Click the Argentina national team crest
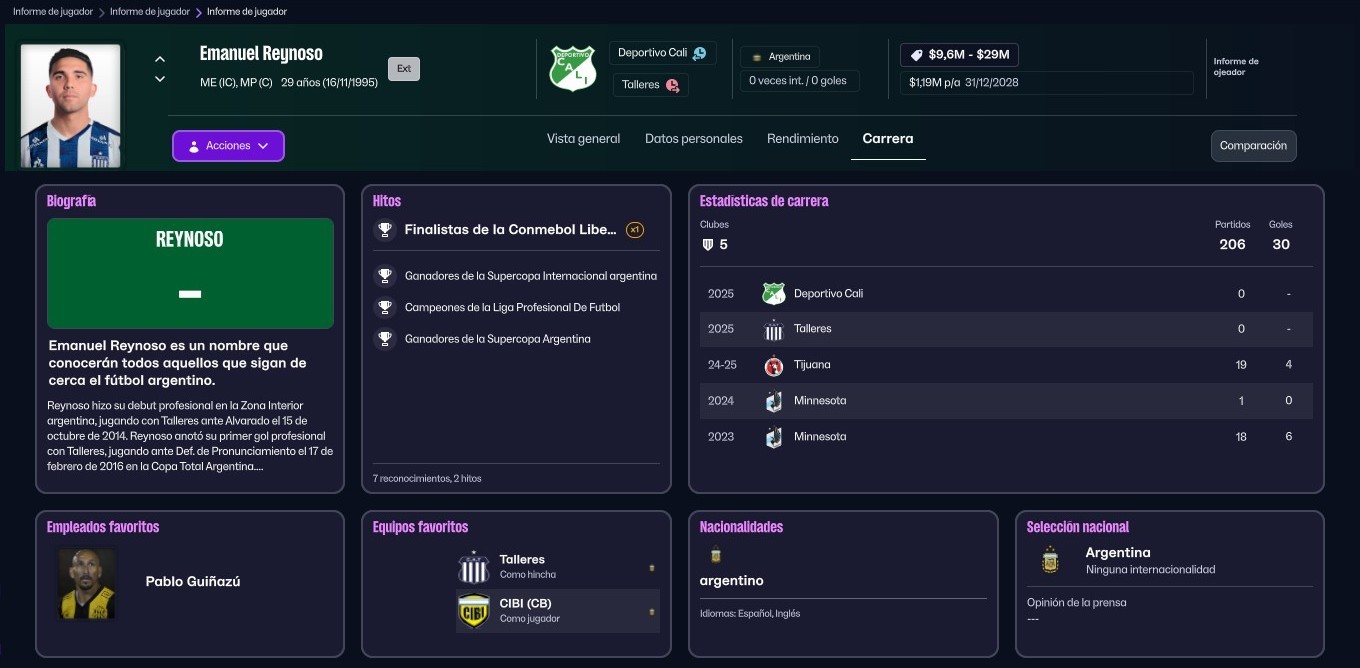This screenshot has width=1360, height=668. point(1049,560)
